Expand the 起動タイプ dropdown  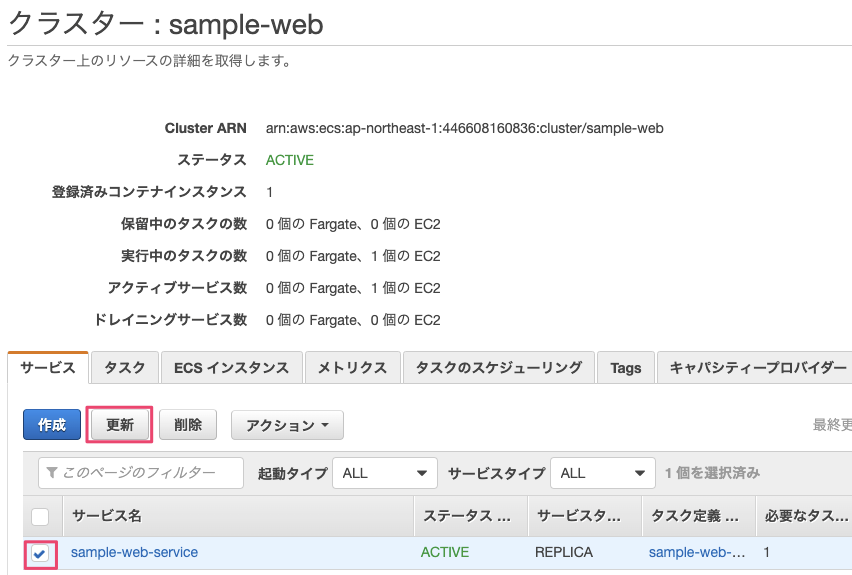[x=385, y=473]
